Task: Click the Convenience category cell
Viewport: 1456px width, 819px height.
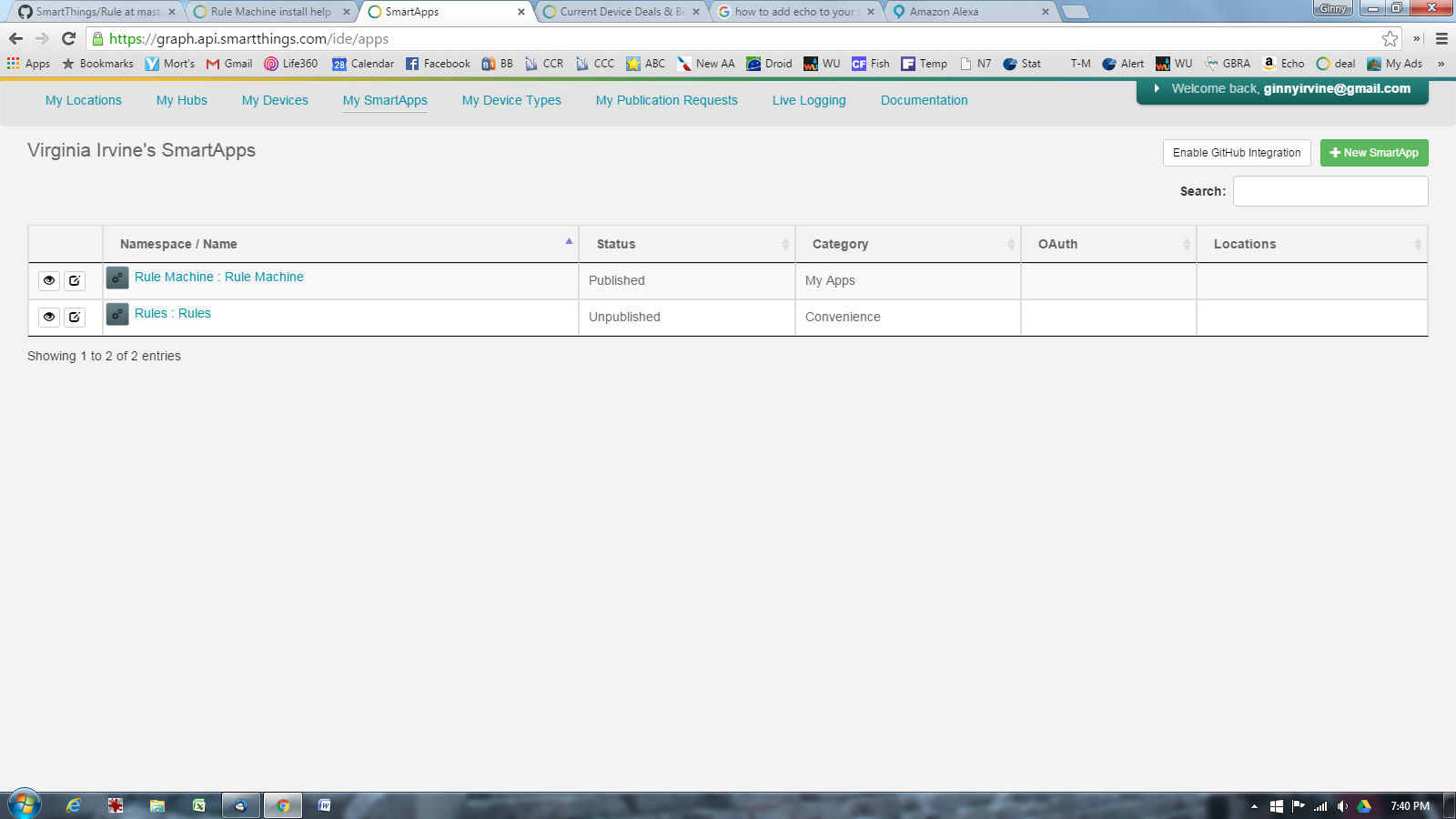Action: click(908, 318)
